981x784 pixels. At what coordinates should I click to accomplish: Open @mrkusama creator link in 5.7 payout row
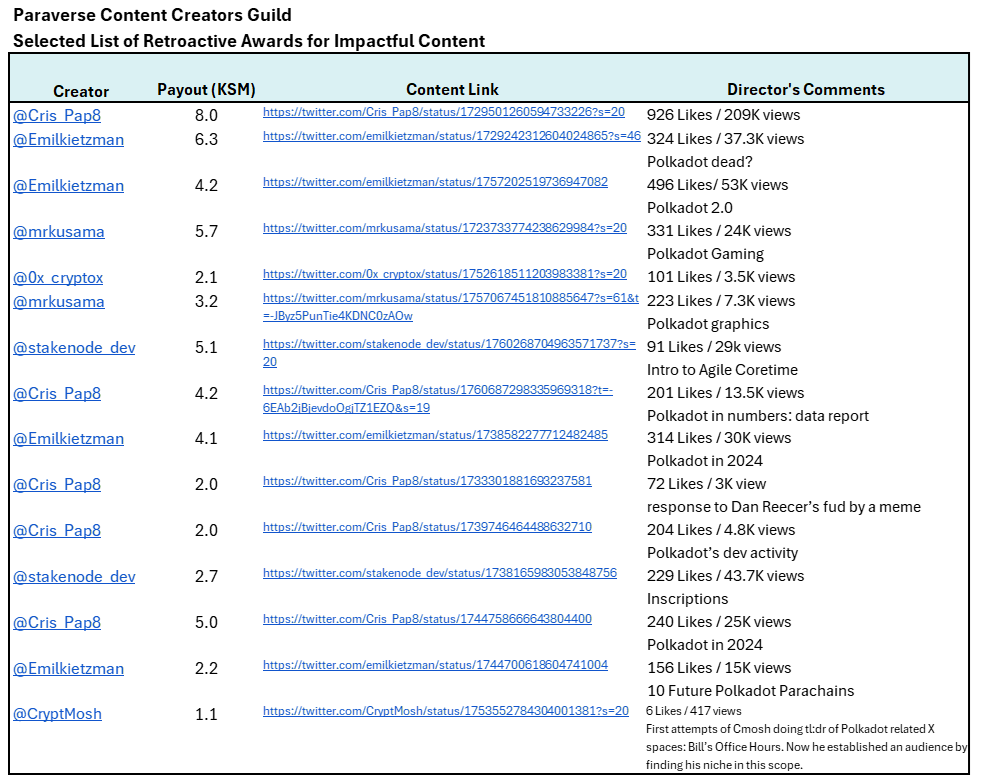59,232
